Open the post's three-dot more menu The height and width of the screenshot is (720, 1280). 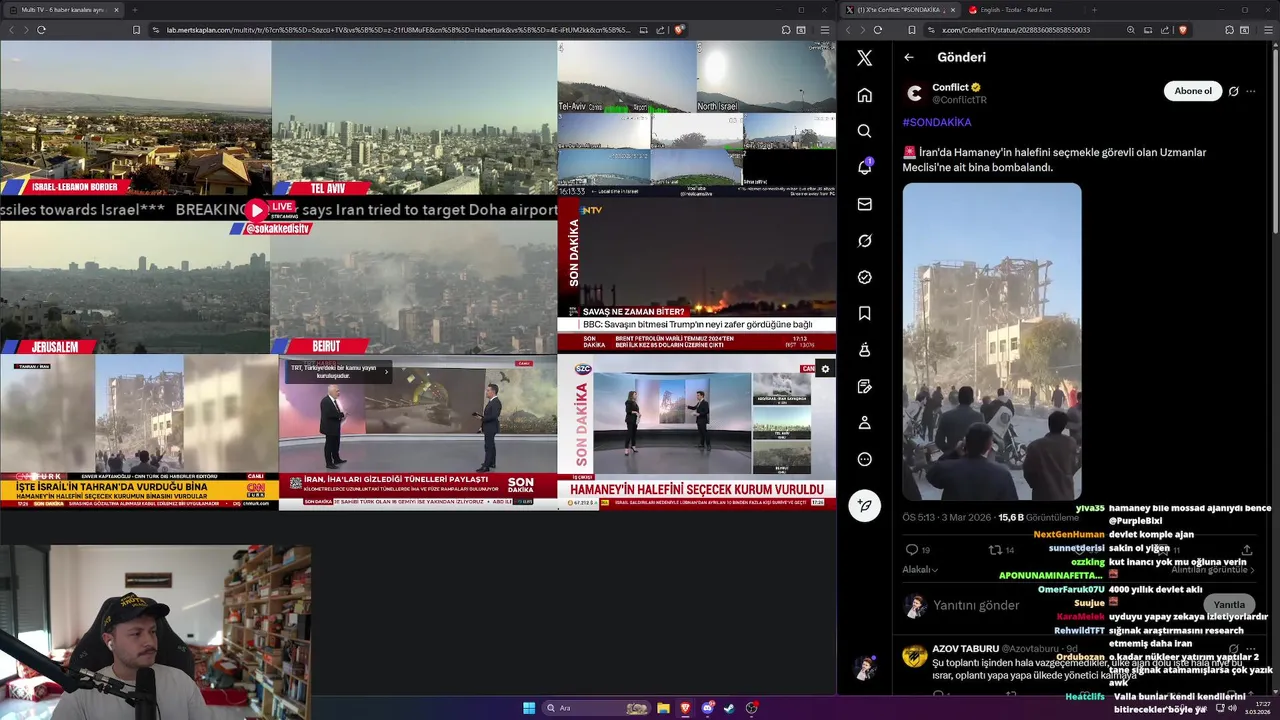pyautogui.click(x=1250, y=91)
